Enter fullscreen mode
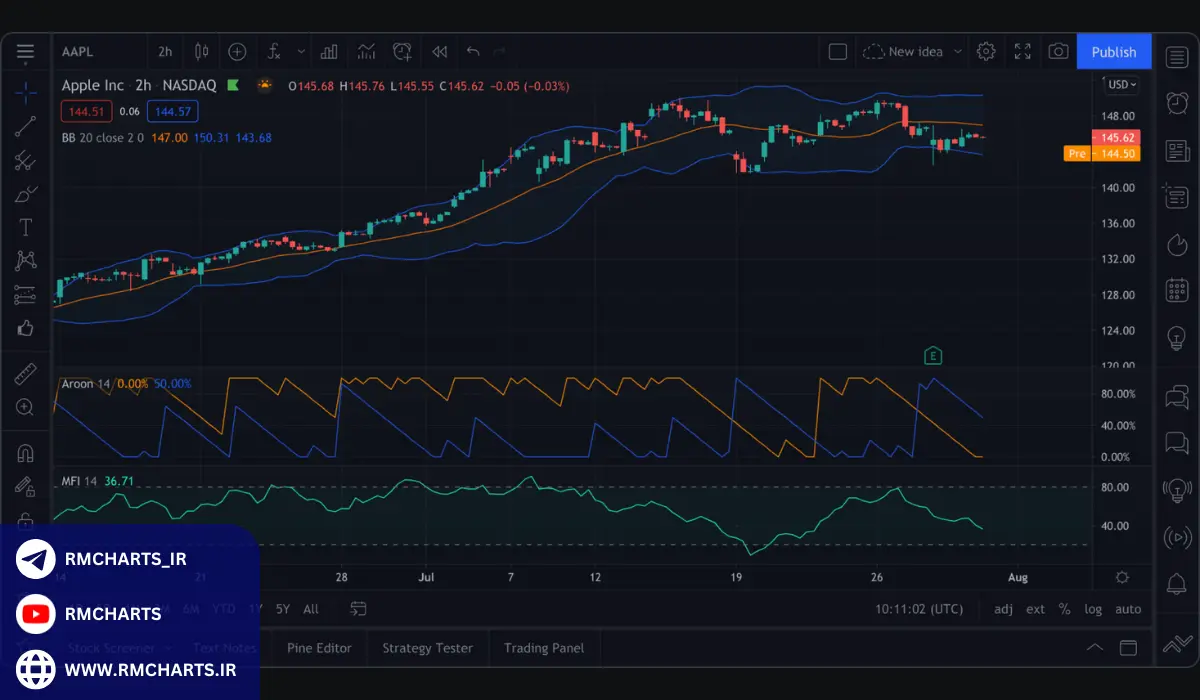This screenshot has width=1200, height=700. coord(1022,52)
